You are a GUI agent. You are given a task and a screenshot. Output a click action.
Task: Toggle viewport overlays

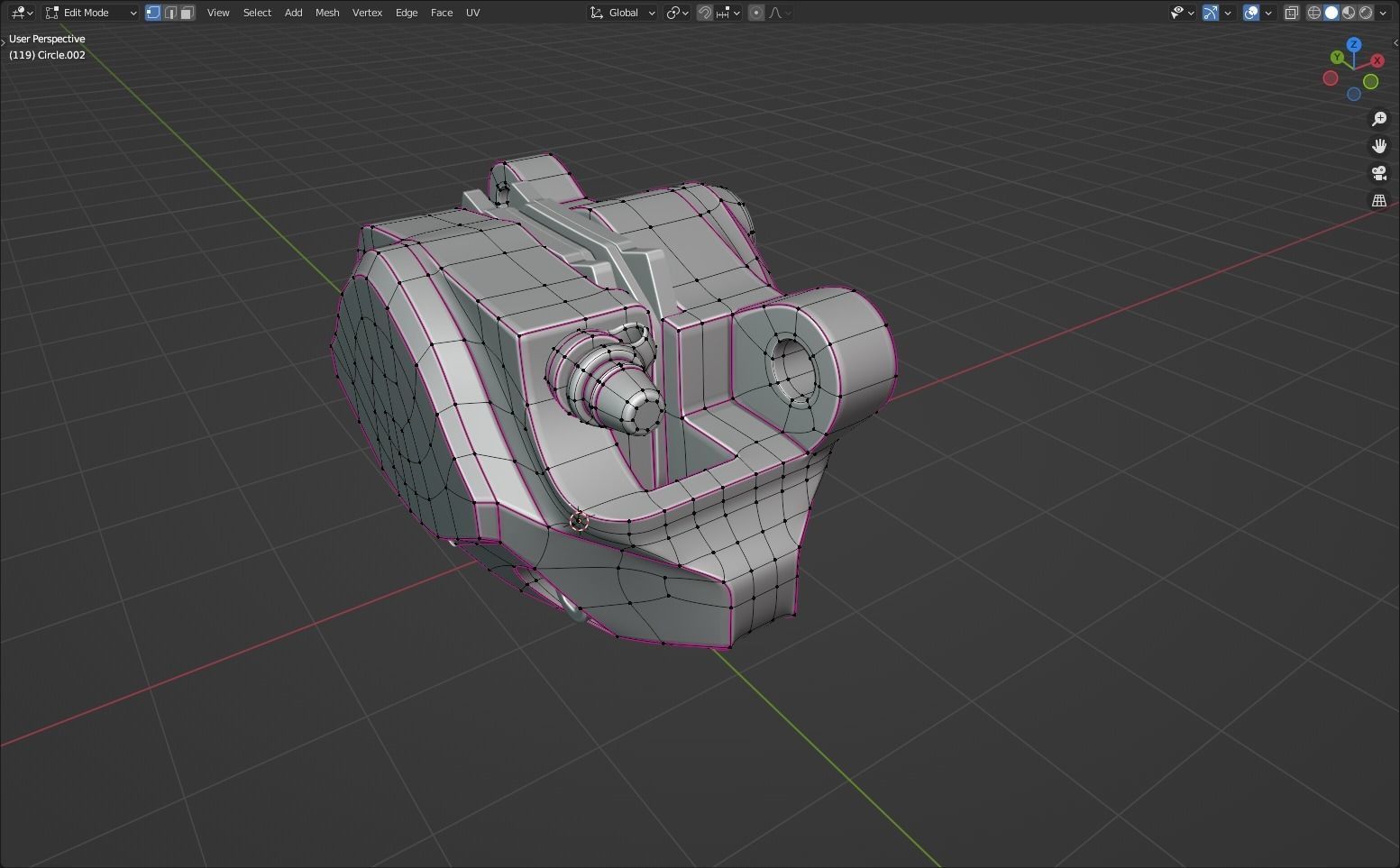[1251, 13]
